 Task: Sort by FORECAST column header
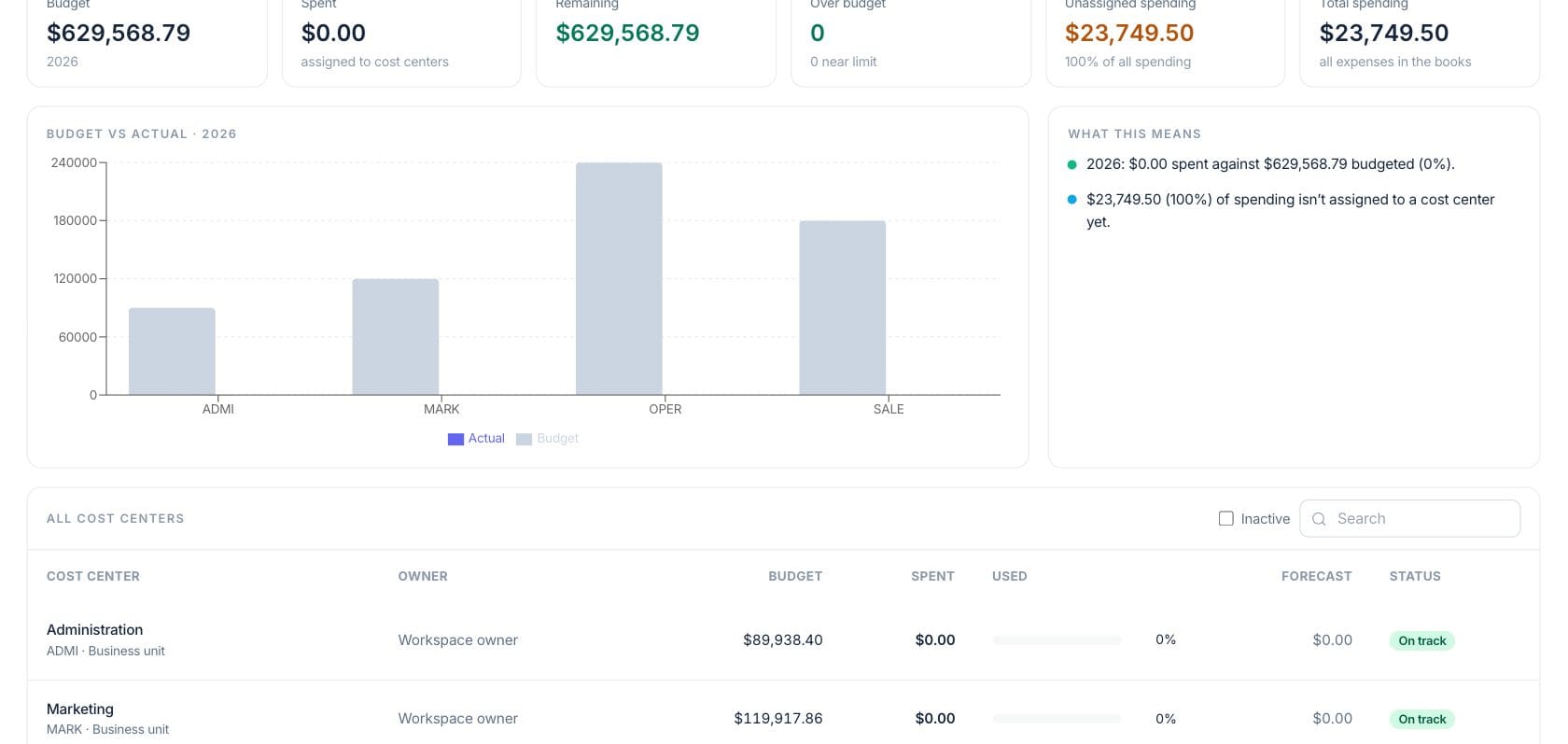(x=1316, y=576)
